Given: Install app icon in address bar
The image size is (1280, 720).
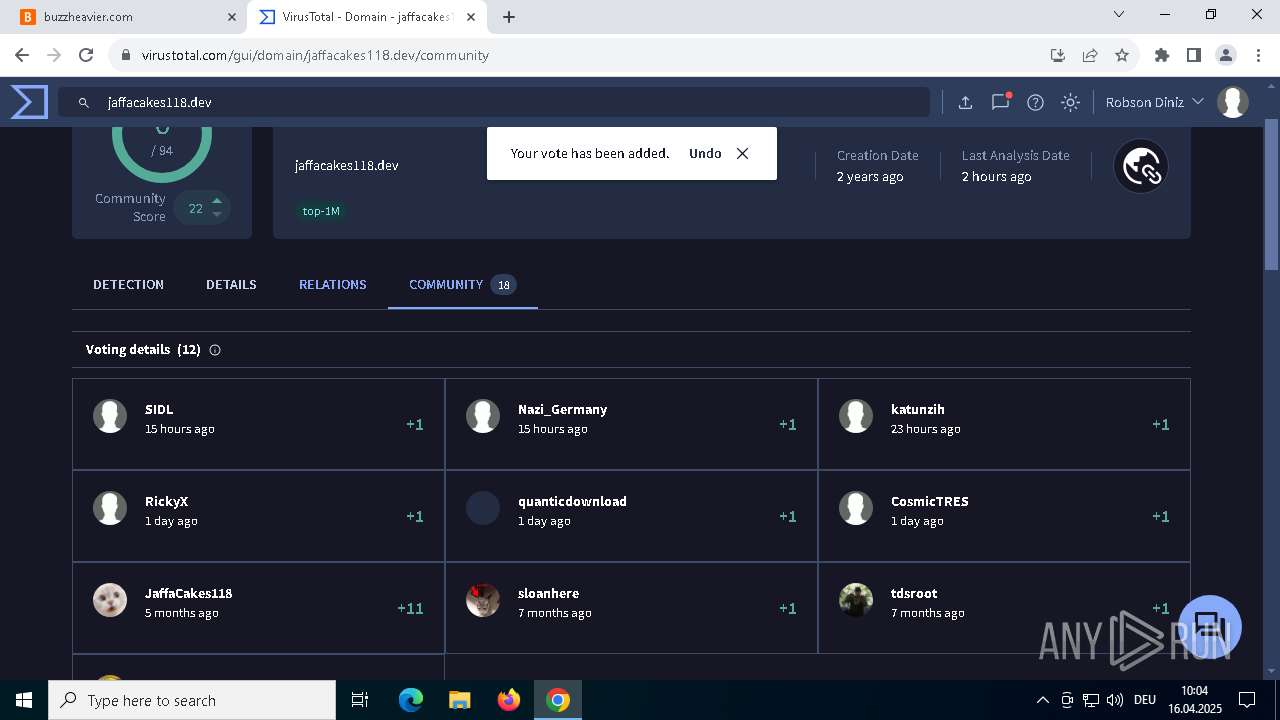Looking at the screenshot, I should (1058, 55).
